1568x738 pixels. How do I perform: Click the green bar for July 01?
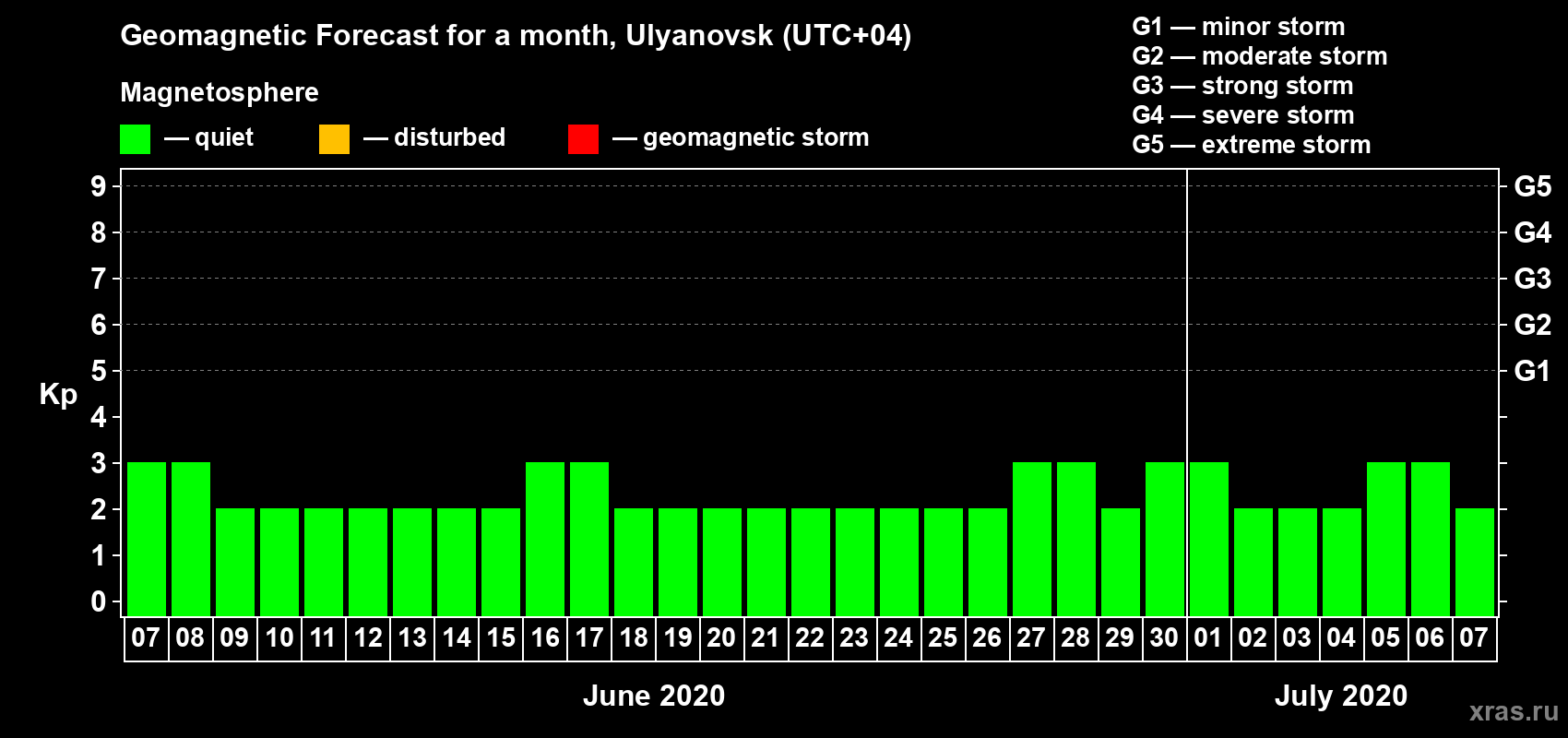click(1209, 539)
